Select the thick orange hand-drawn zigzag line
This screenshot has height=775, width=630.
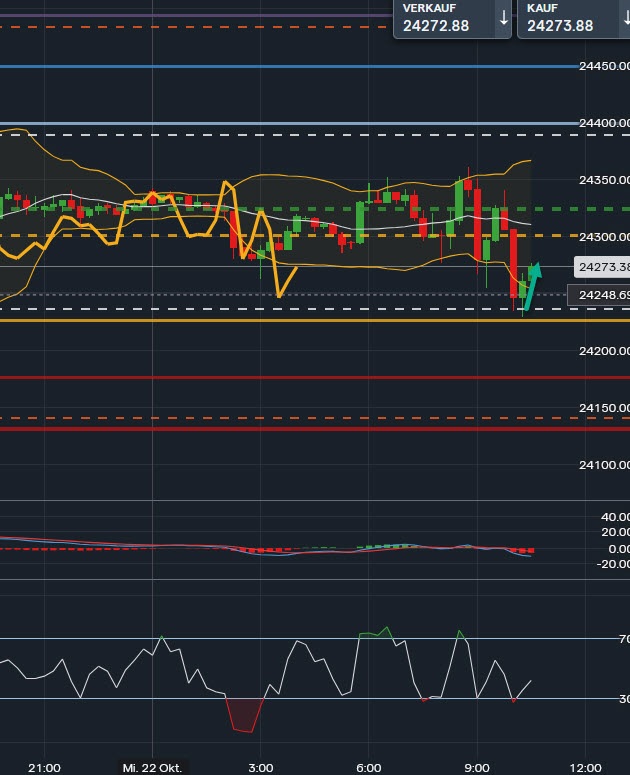120,226
